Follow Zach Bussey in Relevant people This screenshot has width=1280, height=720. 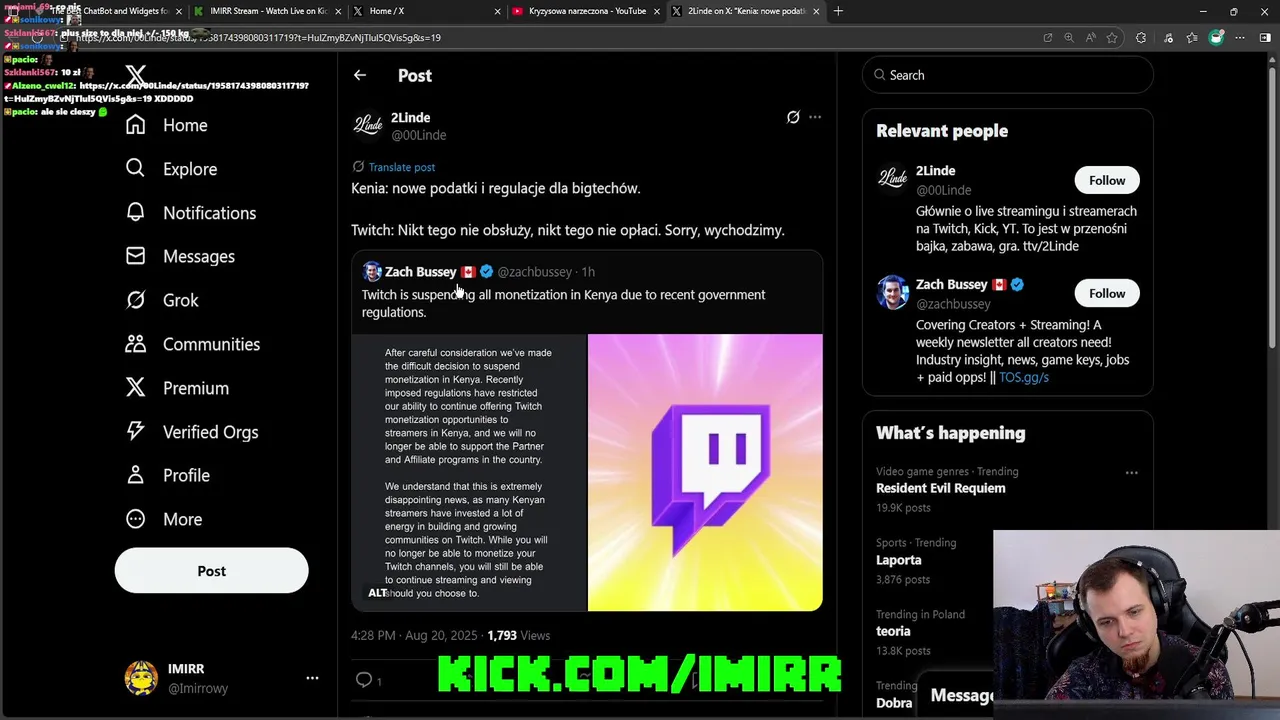(x=1107, y=293)
